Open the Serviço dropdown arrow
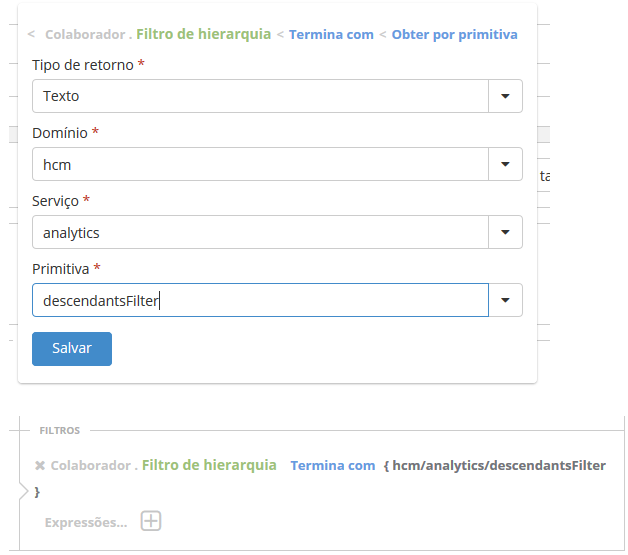This screenshot has height=555, width=628. click(x=505, y=232)
